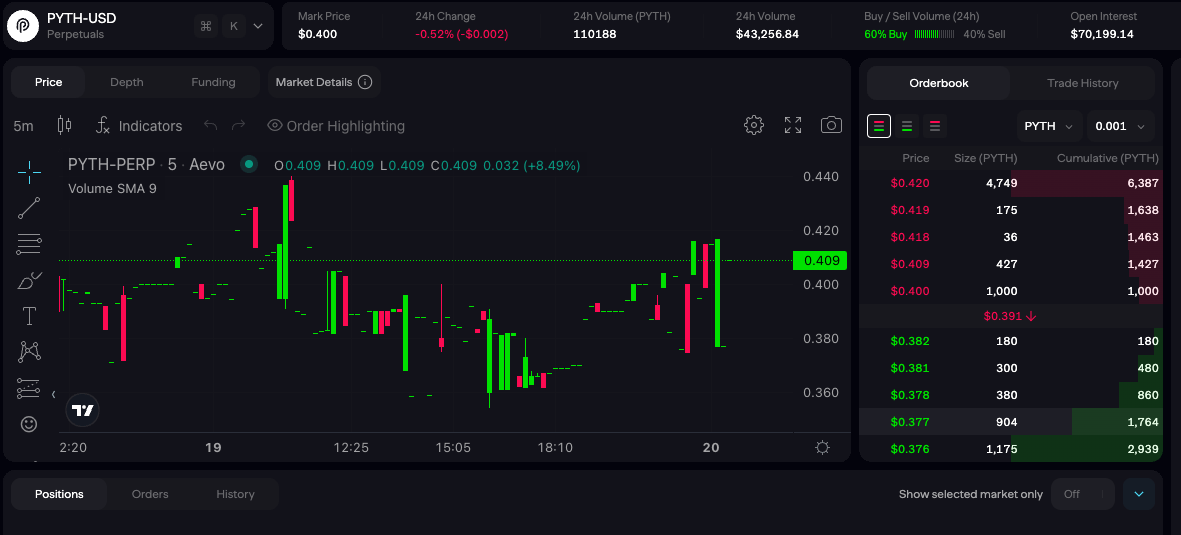Viewport: 1181px width, 535px height.
Task: Click the Buy / Sell Volume ratio bar
Action: point(936,35)
